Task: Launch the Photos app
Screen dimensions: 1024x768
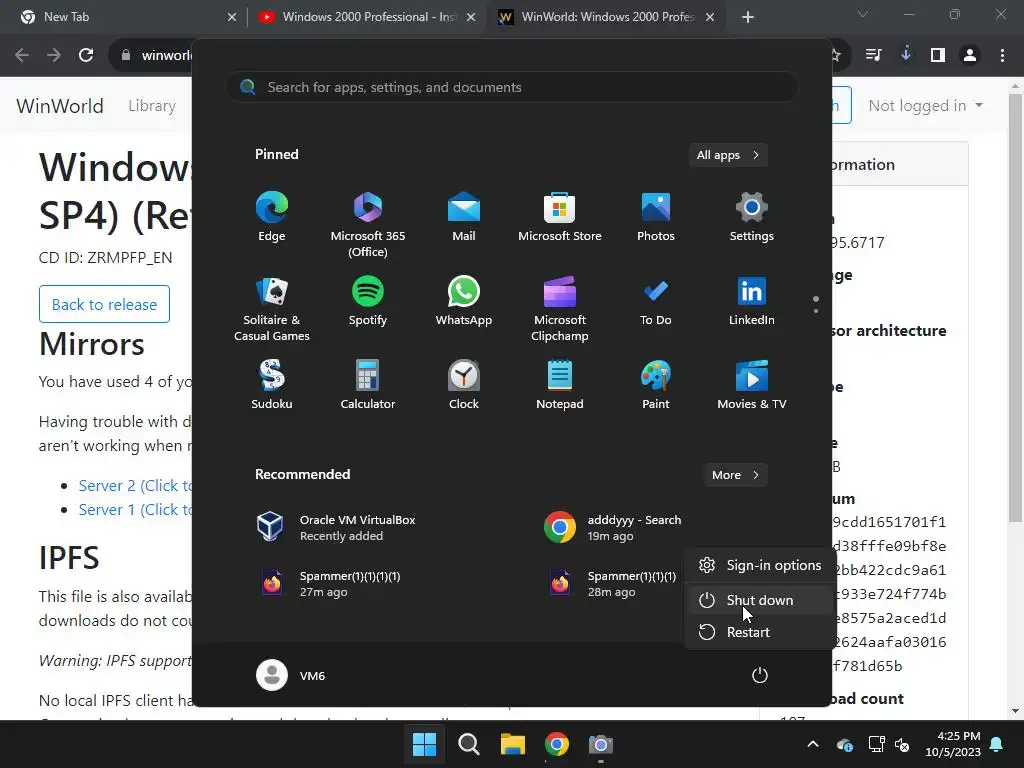Action: pos(656,217)
